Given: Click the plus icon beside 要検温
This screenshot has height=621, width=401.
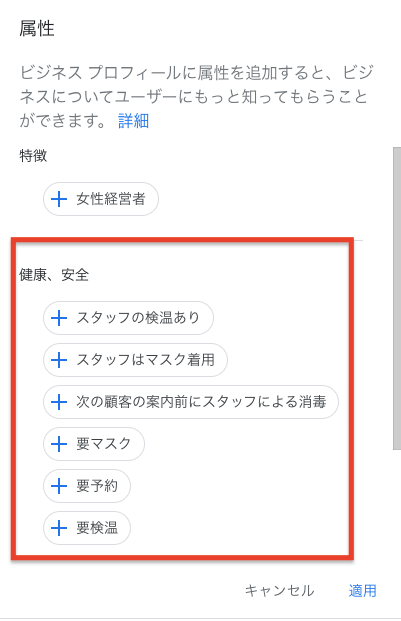Looking at the screenshot, I should coord(59,528).
